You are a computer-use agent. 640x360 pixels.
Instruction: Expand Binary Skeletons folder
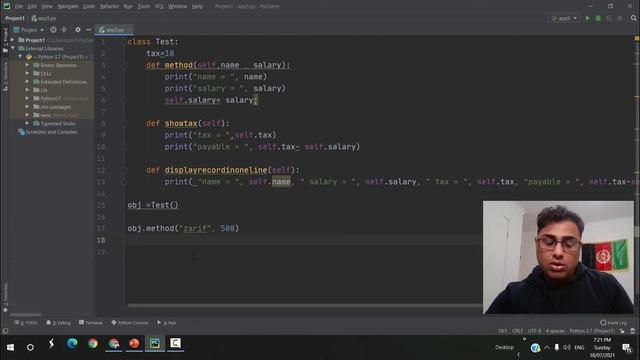pos(27,65)
